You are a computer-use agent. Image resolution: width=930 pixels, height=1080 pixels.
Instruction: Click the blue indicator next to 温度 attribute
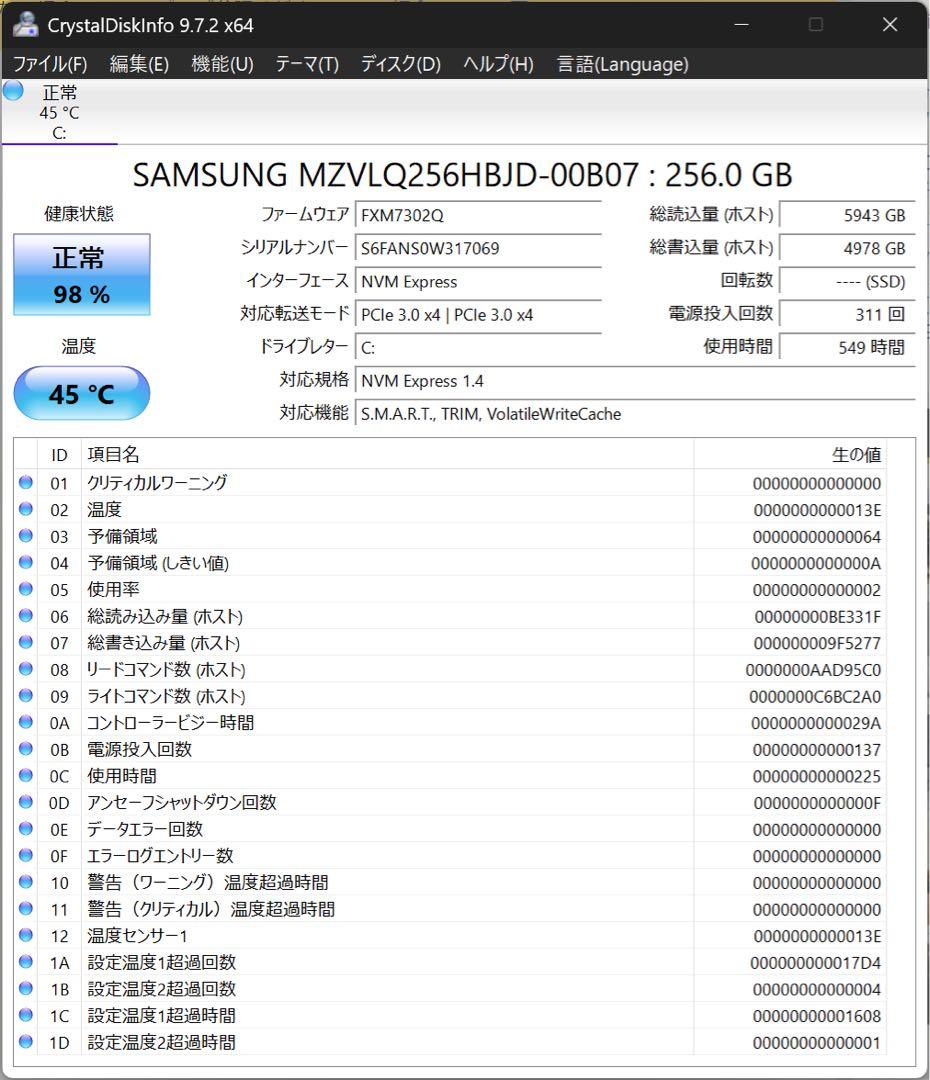pos(26,510)
